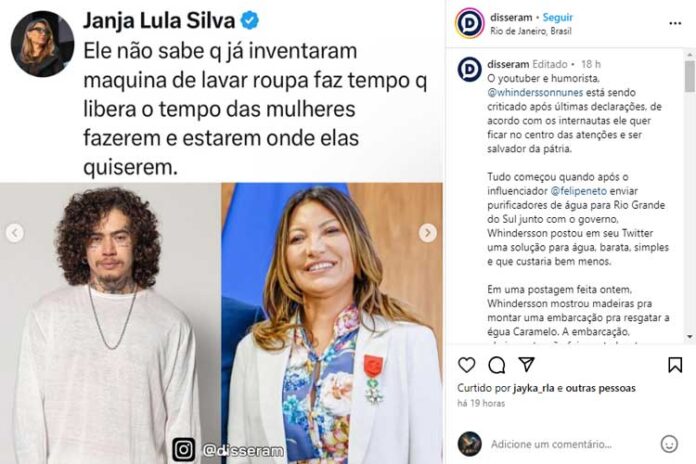Open the disseram profile picture in header
The height and width of the screenshot is (464, 696).
[x=469, y=23]
